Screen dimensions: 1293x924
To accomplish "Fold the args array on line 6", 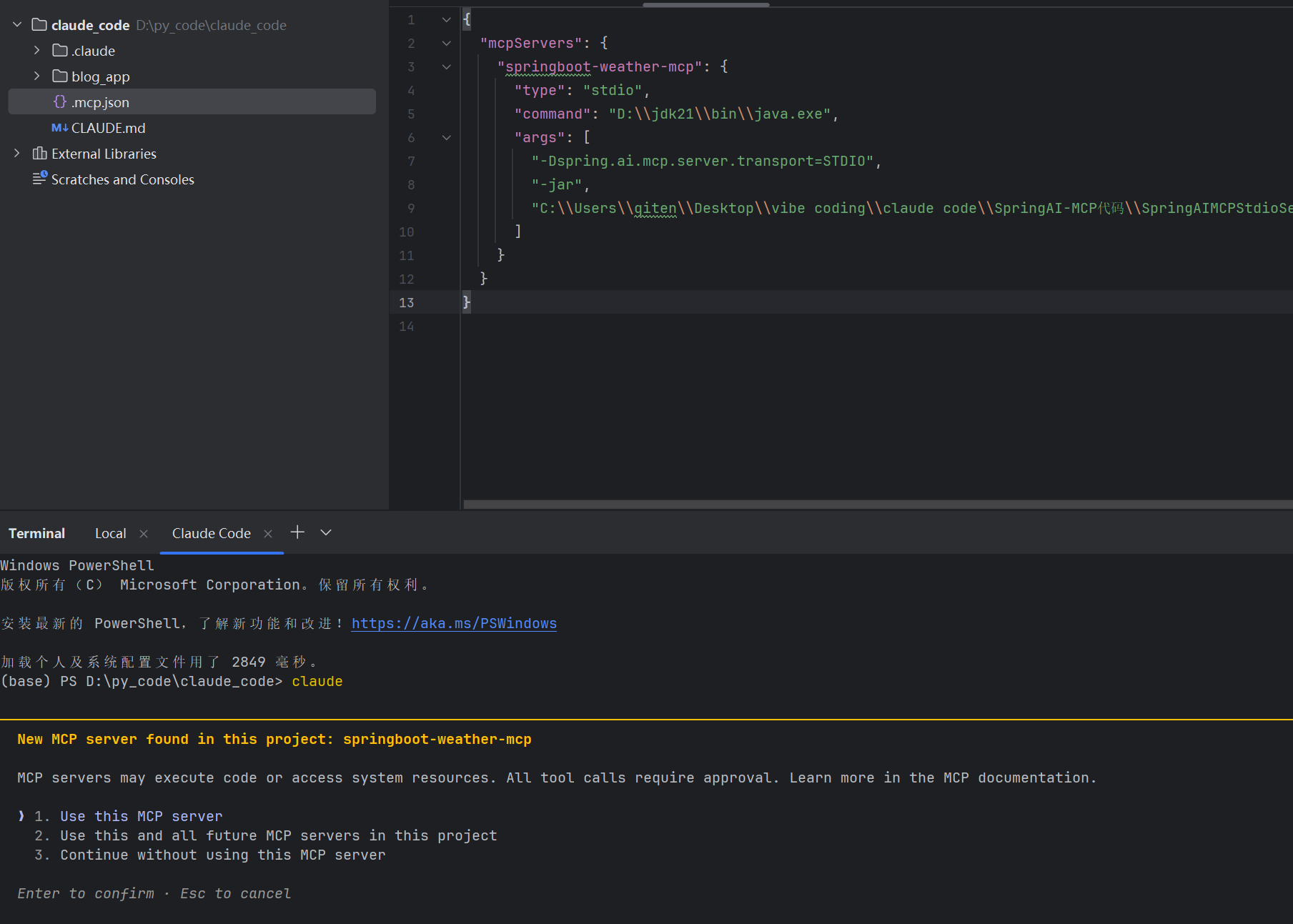I will (447, 138).
